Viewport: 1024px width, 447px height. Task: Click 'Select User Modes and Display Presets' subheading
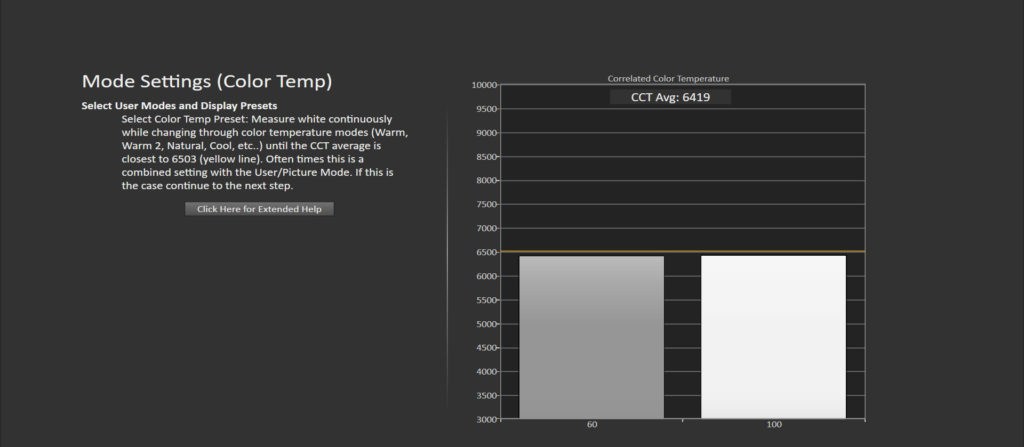click(179, 105)
